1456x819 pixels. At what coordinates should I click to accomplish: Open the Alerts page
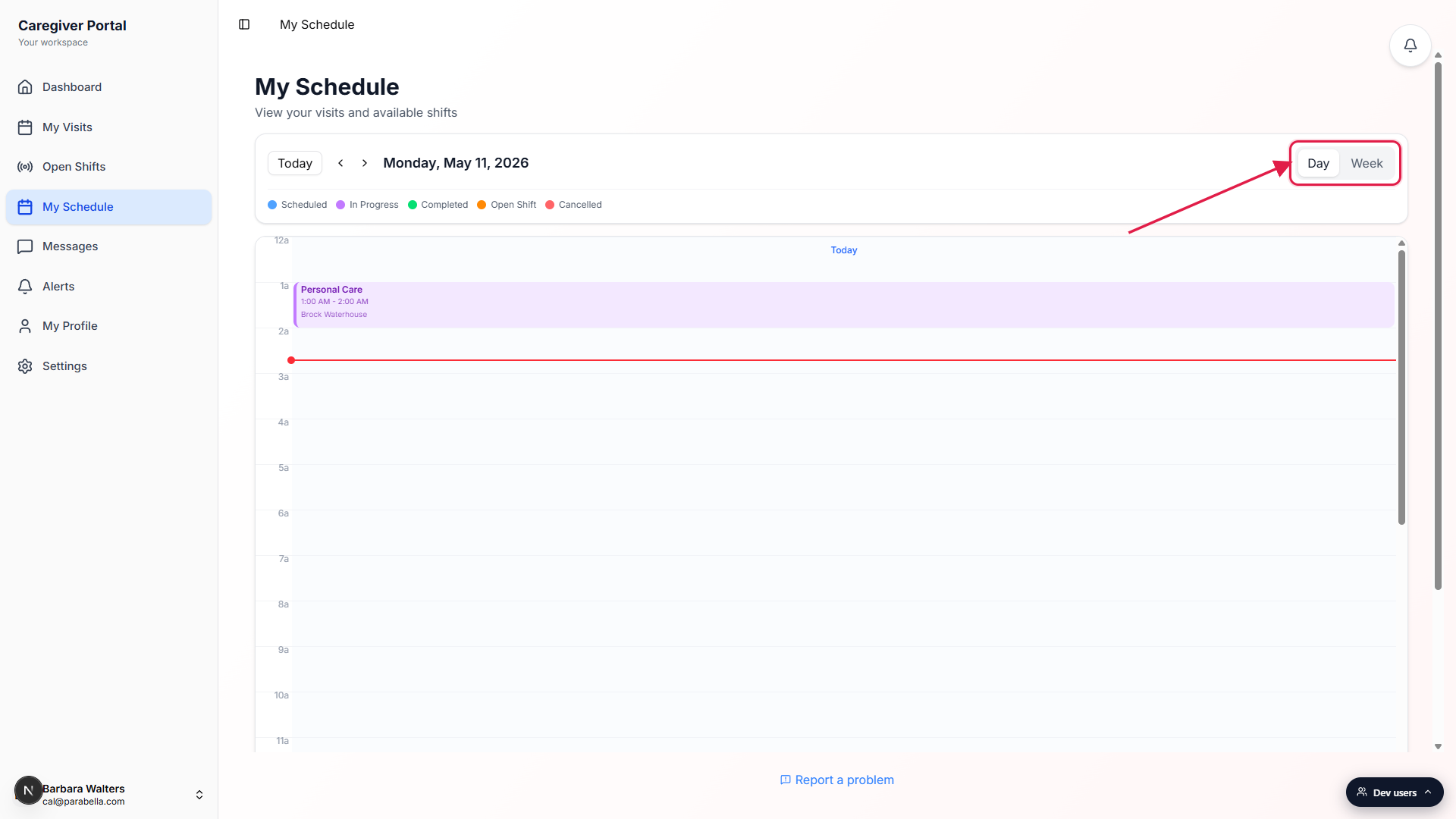pos(108,287)
